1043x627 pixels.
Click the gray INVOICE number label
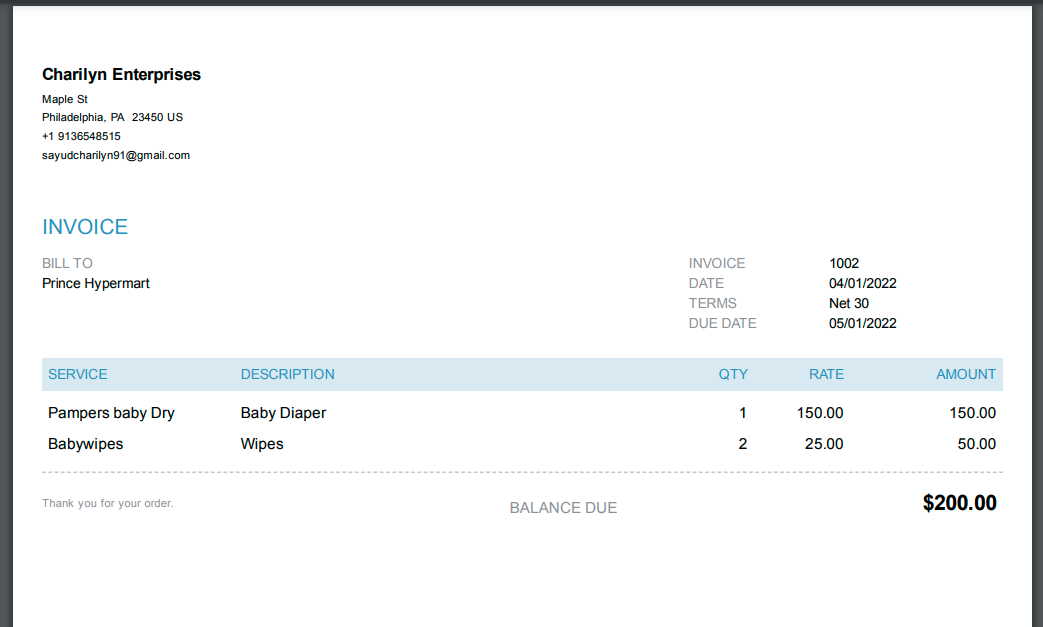click(x=716, y=263)
